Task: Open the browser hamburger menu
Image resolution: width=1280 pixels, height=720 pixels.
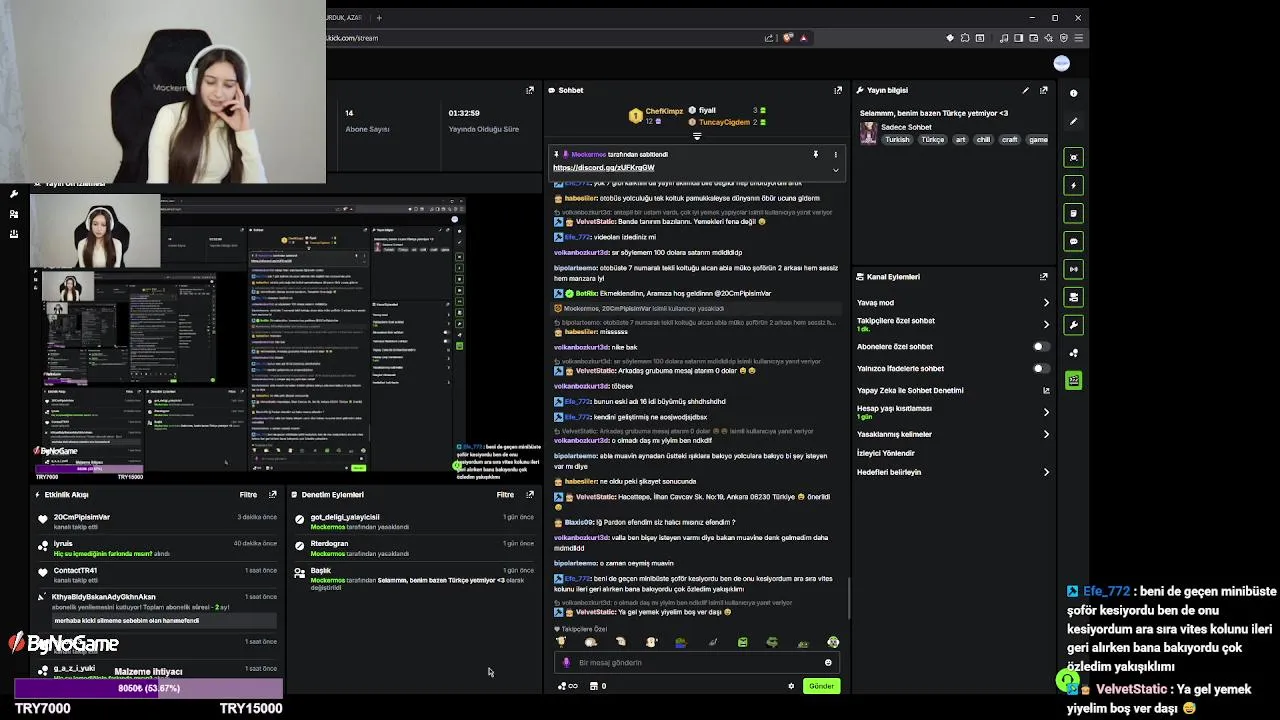Action: [x=1080, y=38]
